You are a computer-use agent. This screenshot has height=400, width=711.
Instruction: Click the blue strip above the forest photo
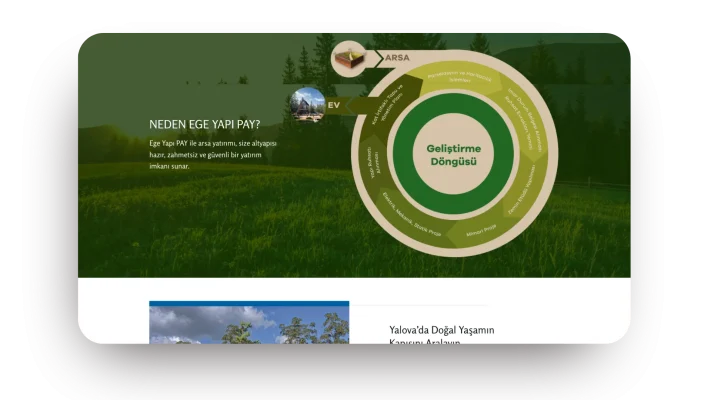(249, 304)
